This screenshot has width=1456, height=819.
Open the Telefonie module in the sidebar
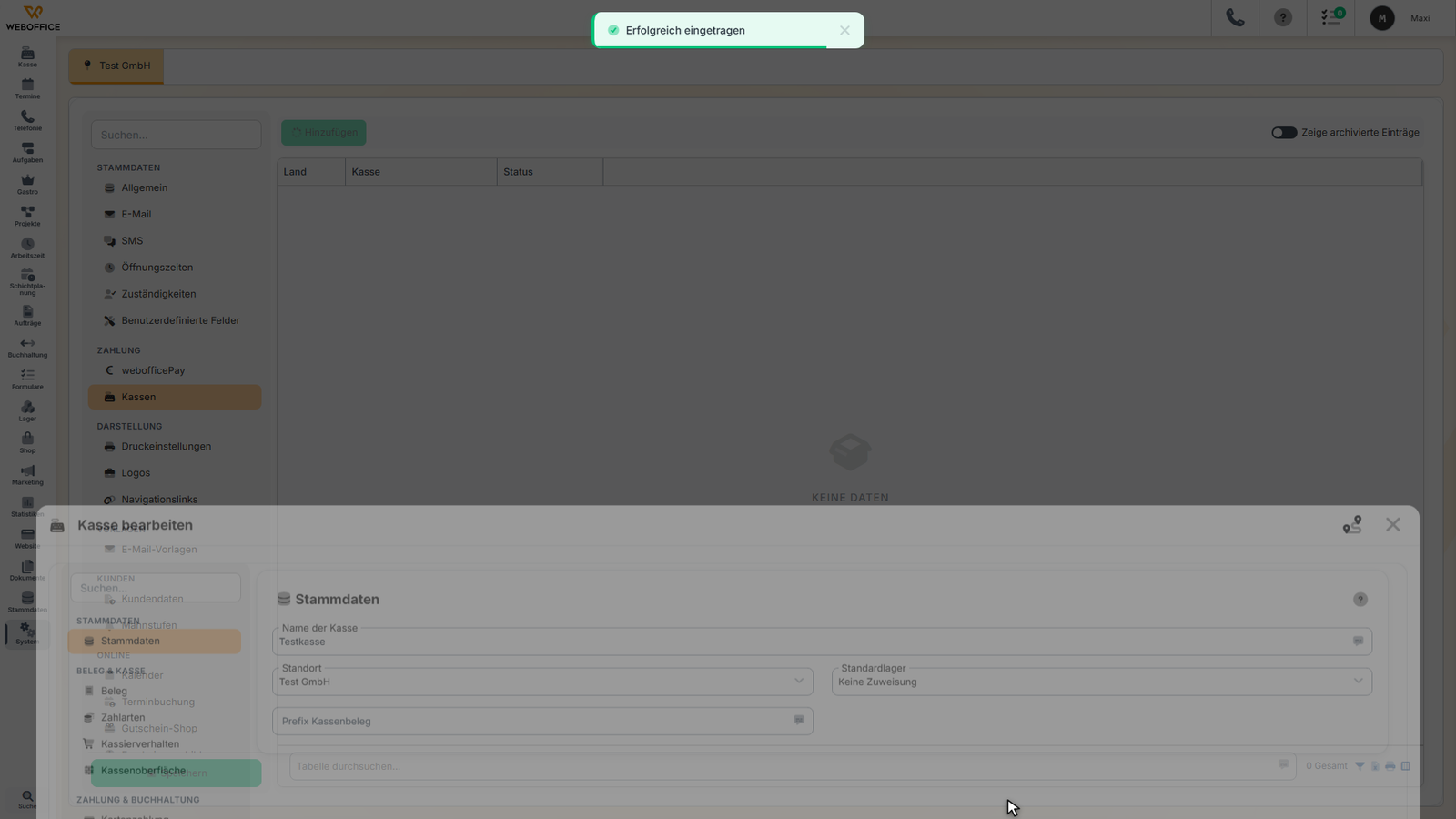(x=27, y=120)
